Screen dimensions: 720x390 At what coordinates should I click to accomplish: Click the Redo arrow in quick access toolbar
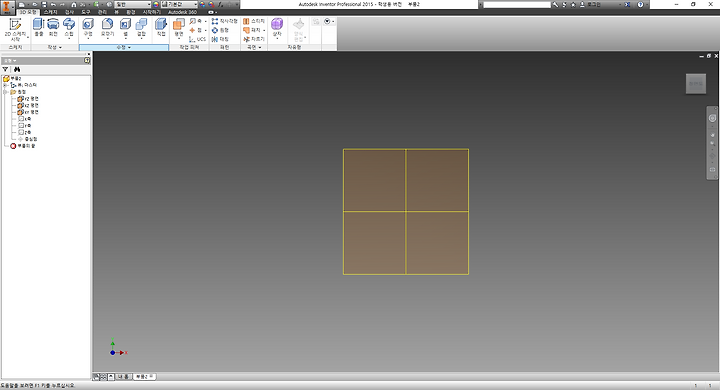point(62,4)
